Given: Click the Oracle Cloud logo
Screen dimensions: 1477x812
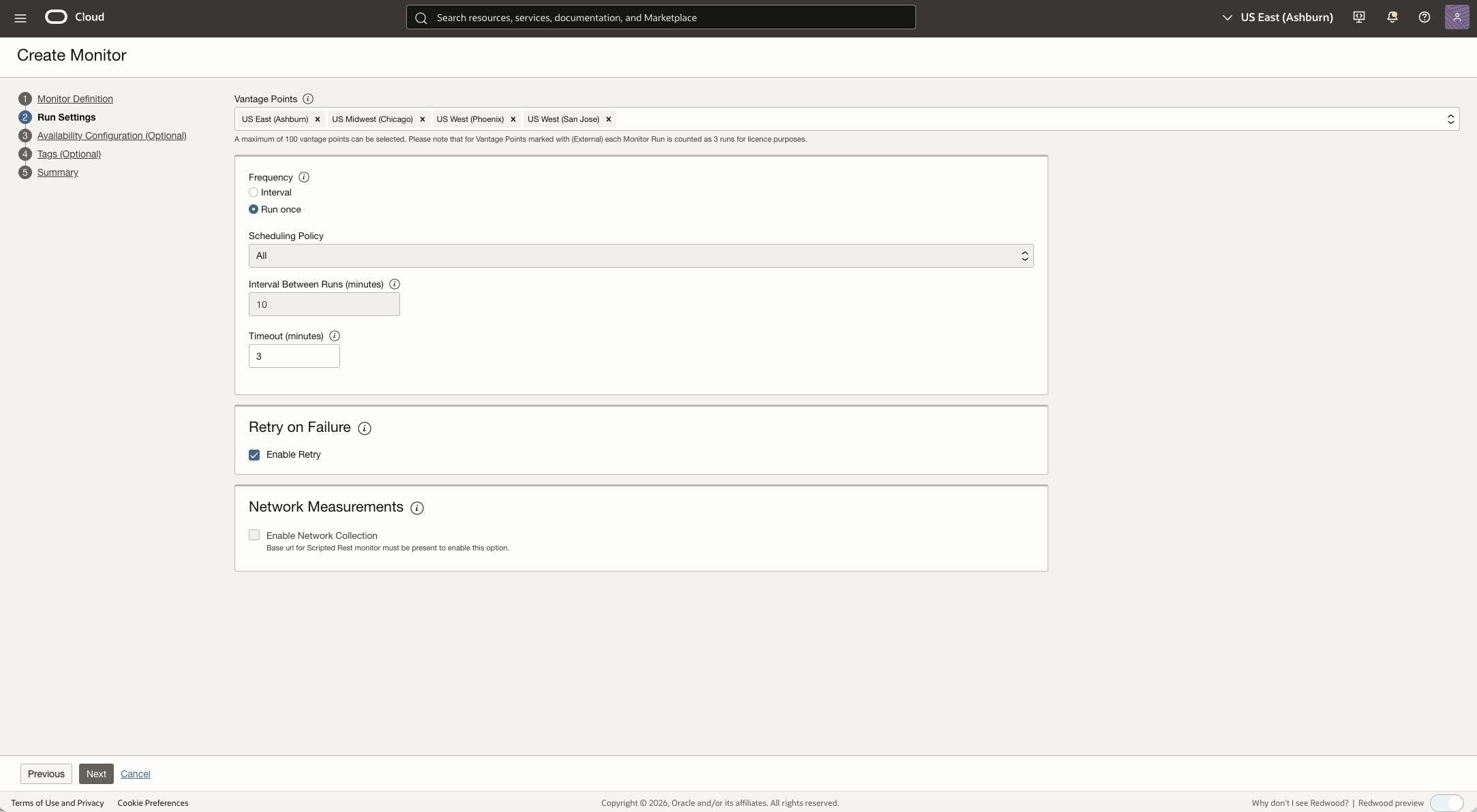Looking at the screenshot, I should tap(74, 17).
